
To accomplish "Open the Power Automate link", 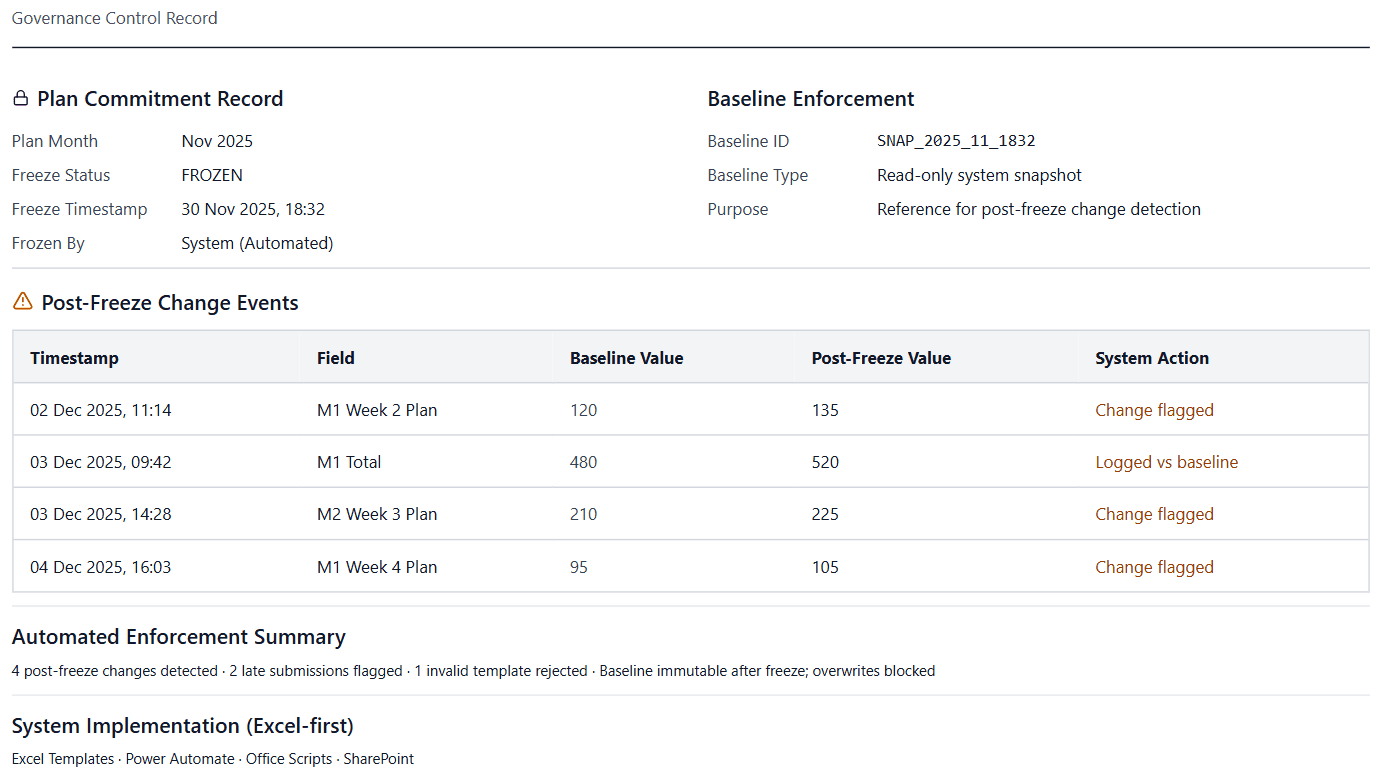I will pyautogui.click(x=179, y=758).
